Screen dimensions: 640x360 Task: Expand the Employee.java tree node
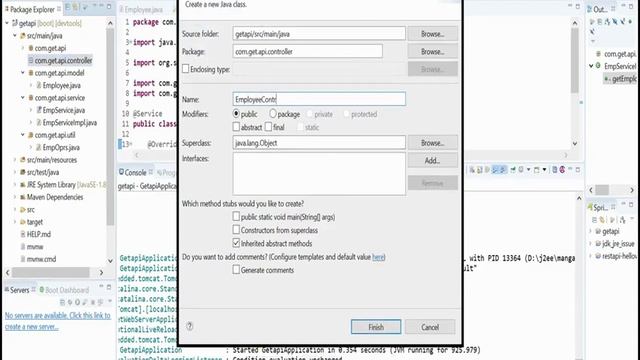pyautogui.click(x=31, y=85)
